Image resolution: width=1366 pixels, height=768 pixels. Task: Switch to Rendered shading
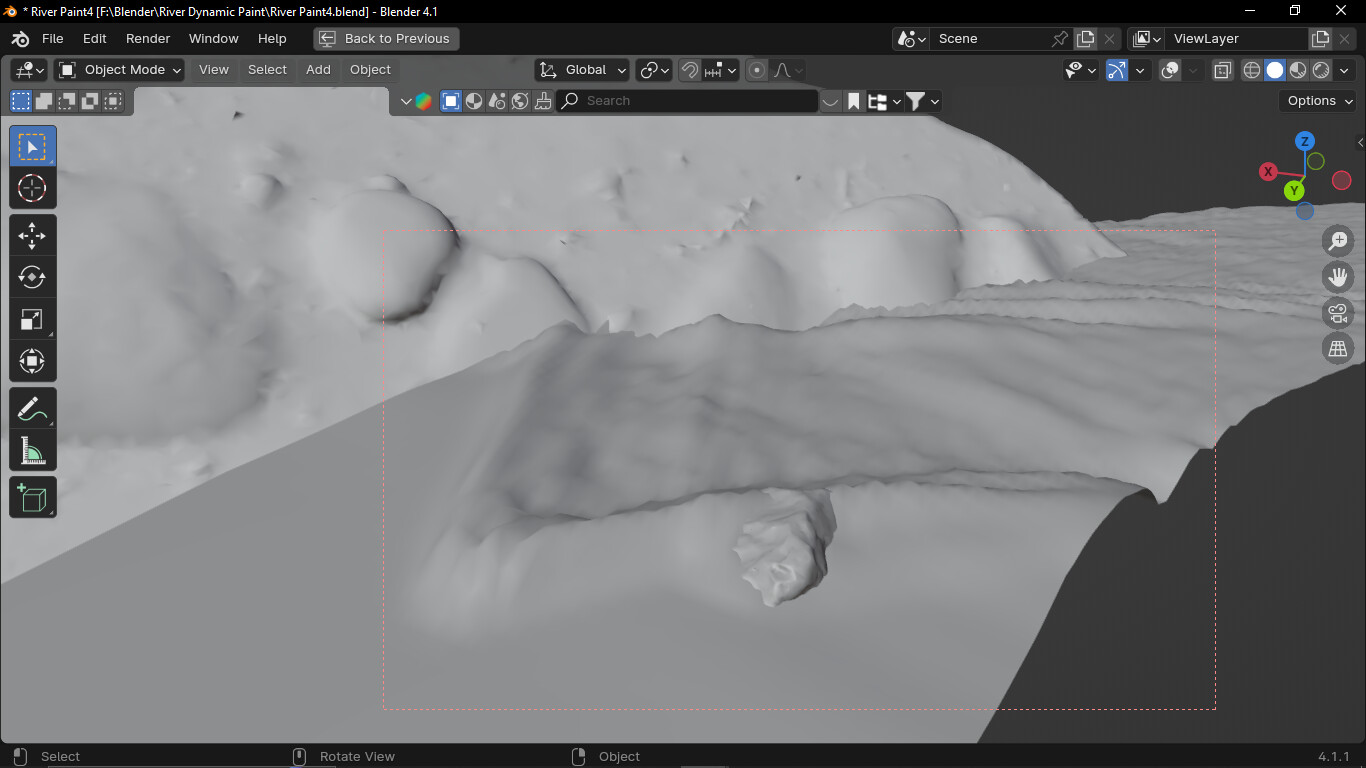point(1321,70)
